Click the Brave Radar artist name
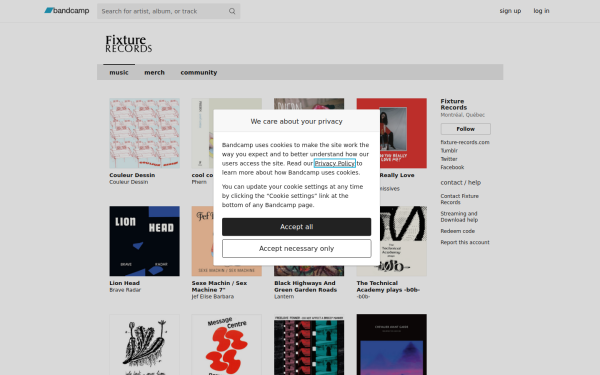Image resolution: width=600 pixels, height=375 pixels. (x=125, y=290)
